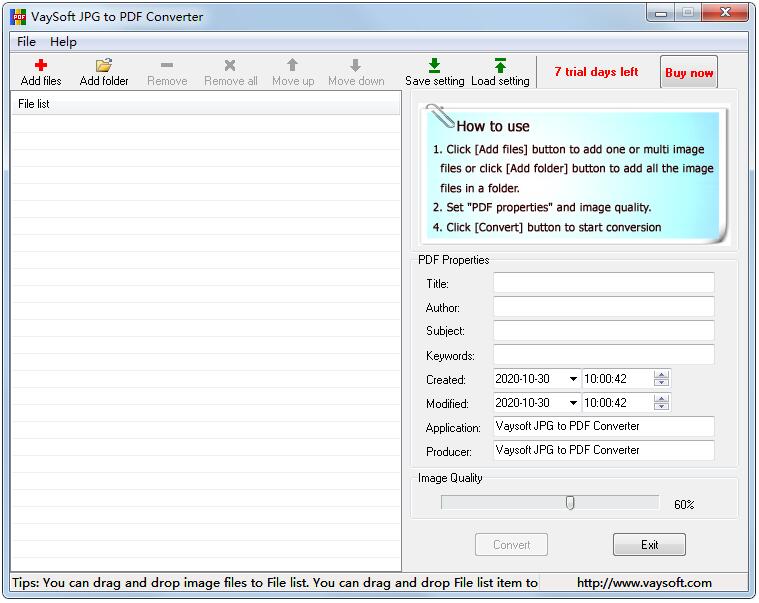Click the Add files red plus icon

[41, 65]
